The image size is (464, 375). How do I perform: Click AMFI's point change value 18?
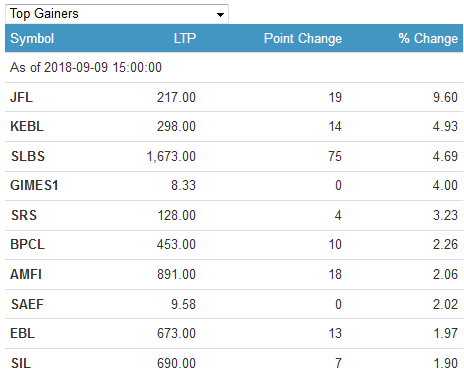(x=335, y=274)
